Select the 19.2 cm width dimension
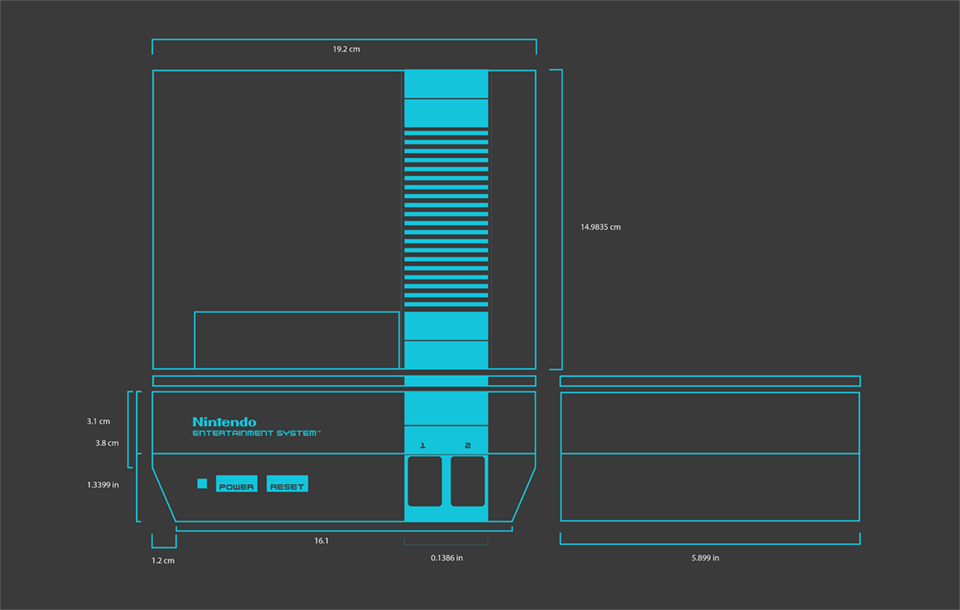The height and width of the screenshot is (610, 960). 347,49
